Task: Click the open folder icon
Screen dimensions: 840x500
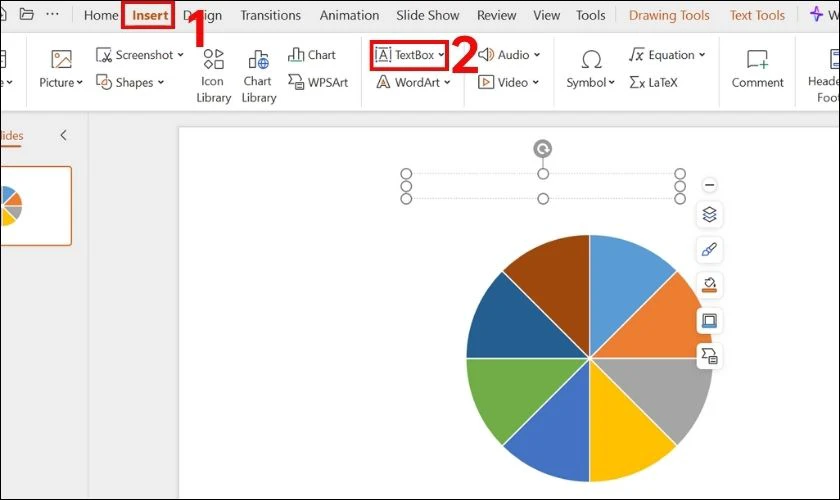Action: coord(26,13)
